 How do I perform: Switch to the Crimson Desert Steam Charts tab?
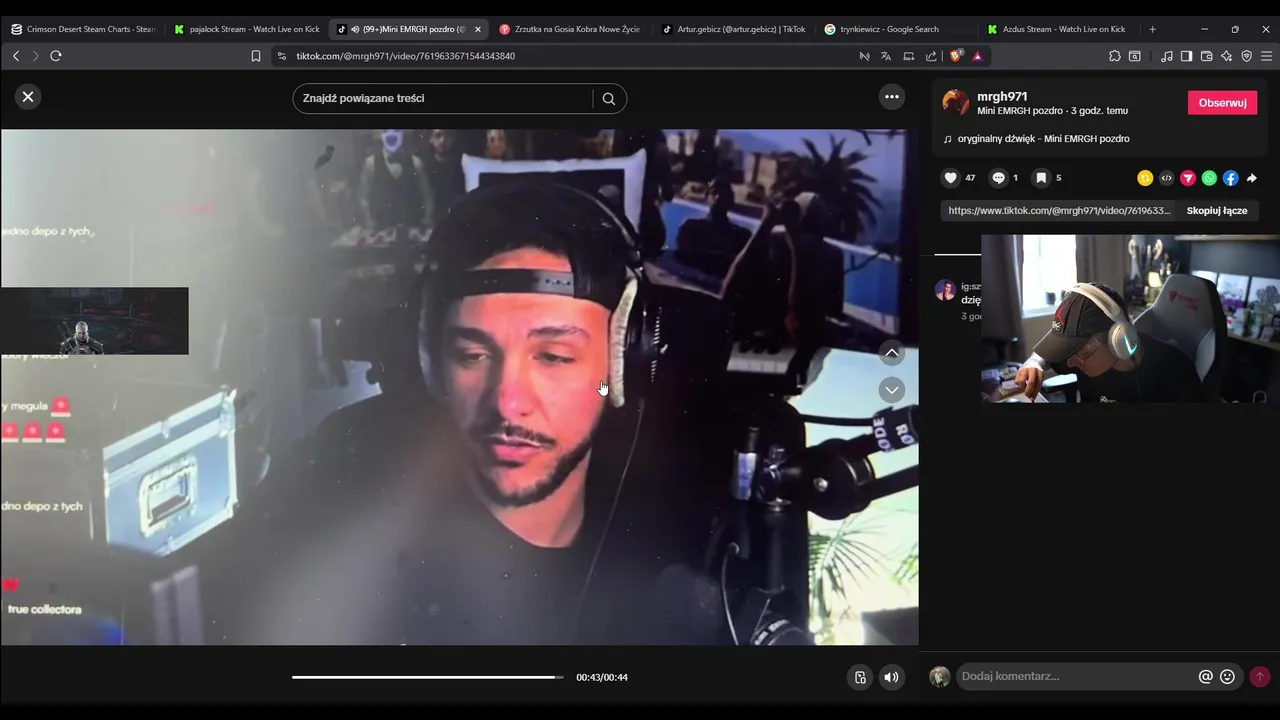coord(83,29)
